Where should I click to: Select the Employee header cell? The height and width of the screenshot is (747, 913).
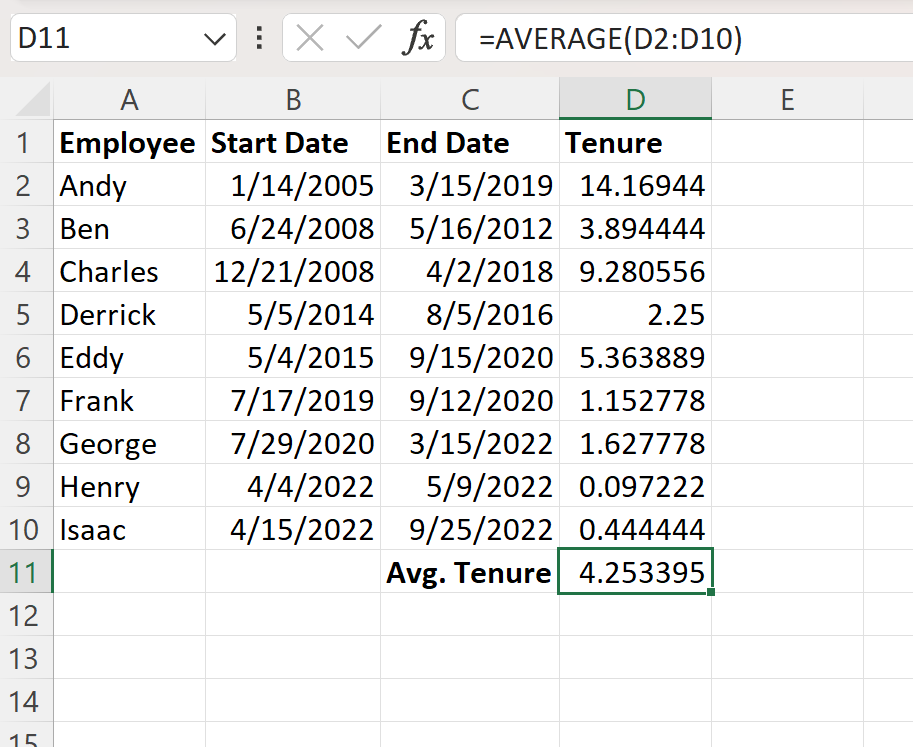[x=128, y=142]
